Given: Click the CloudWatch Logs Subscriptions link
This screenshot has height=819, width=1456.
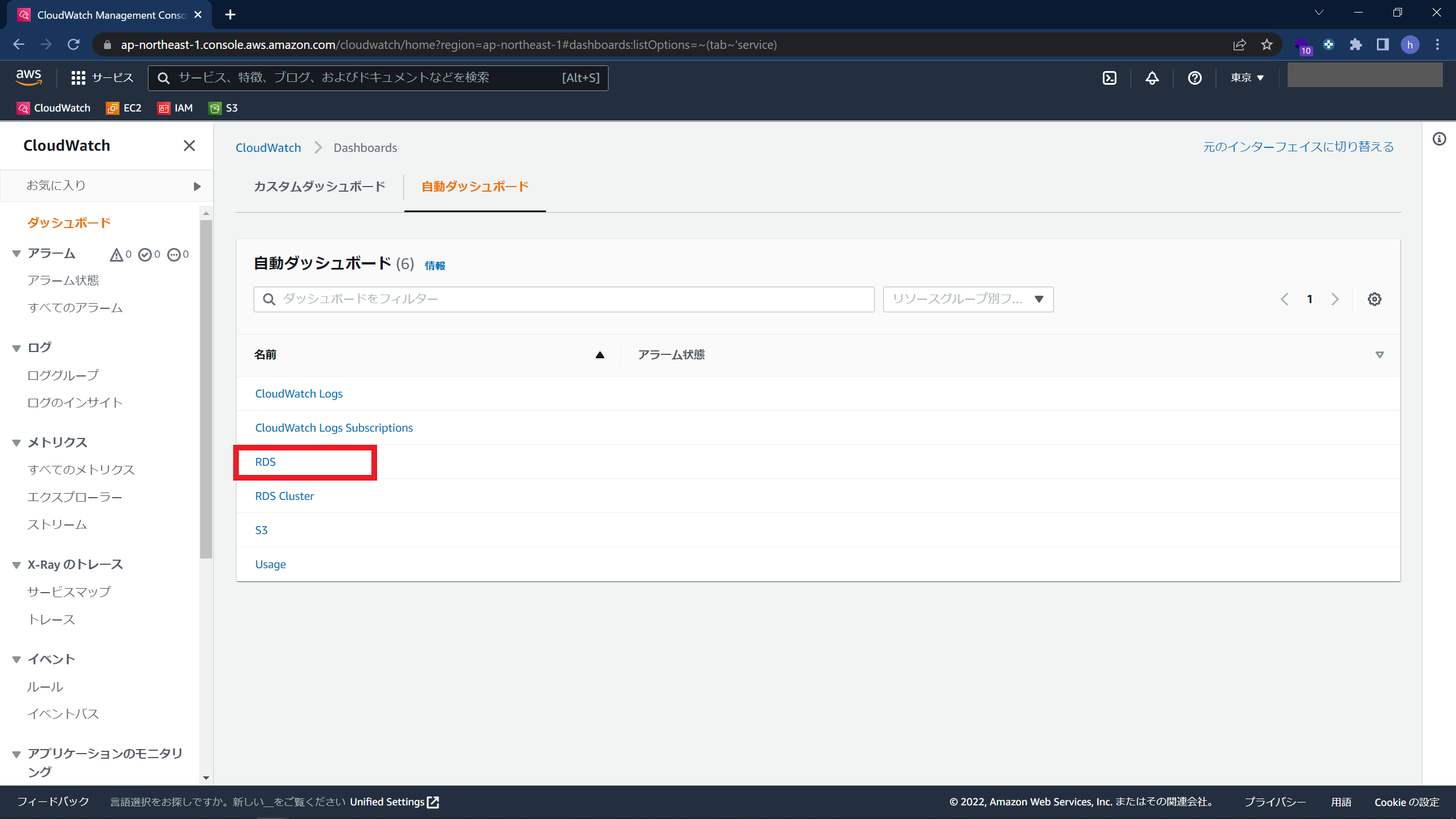Looking at the screenshot, I should 334,427.
